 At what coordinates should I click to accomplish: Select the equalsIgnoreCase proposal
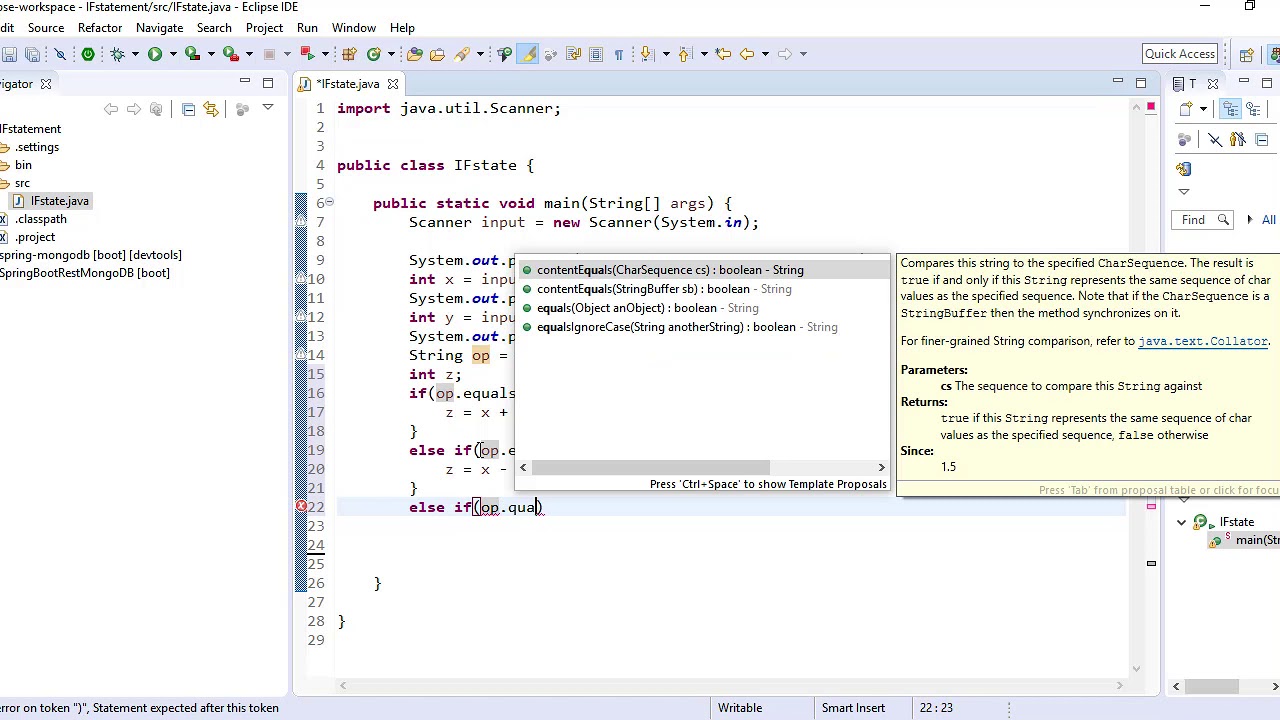pos(665,327)
